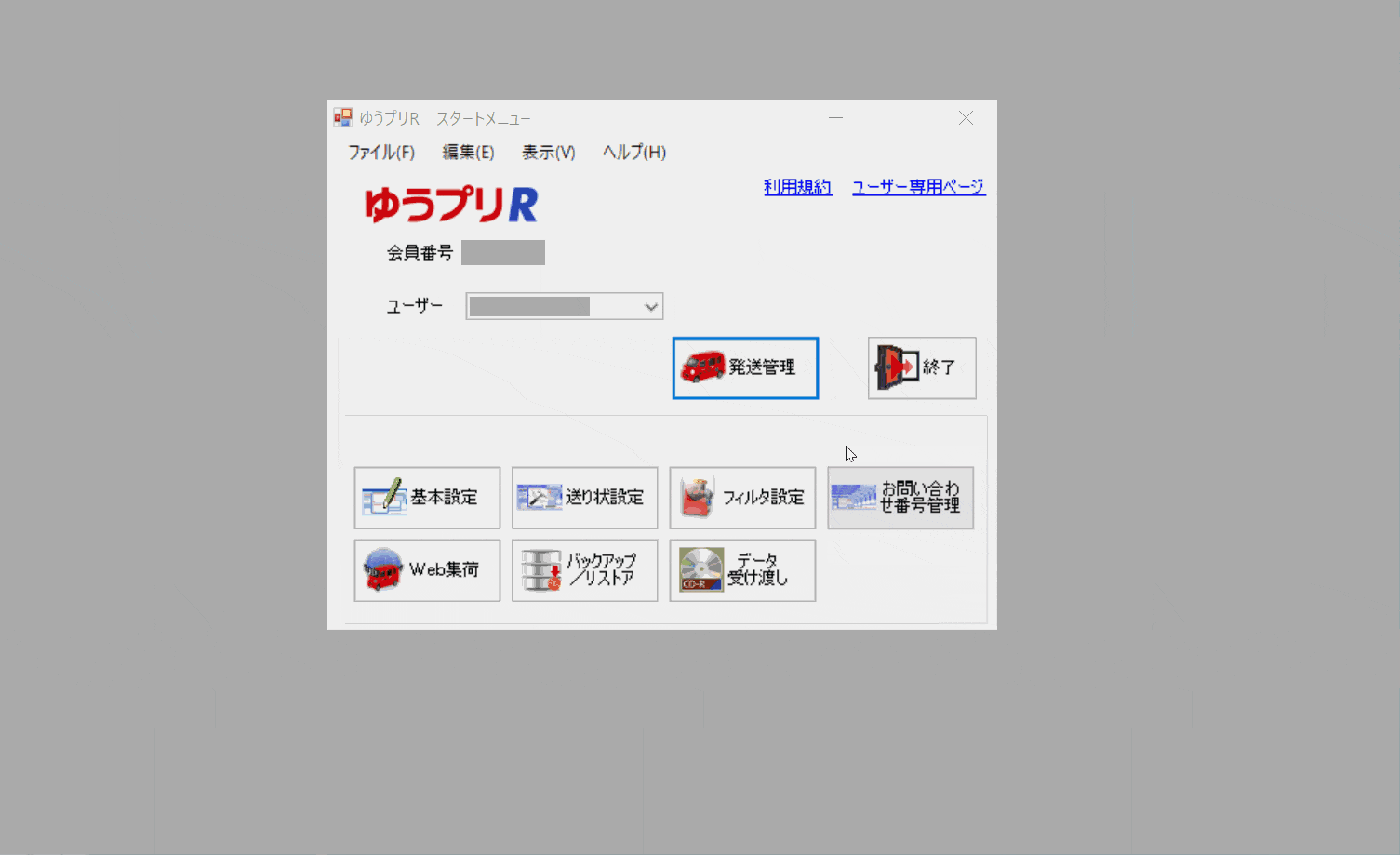Open the 発送管理 shipping management button
The height and width of the screenshot is (855, 1400).
(x=745, y=367)
